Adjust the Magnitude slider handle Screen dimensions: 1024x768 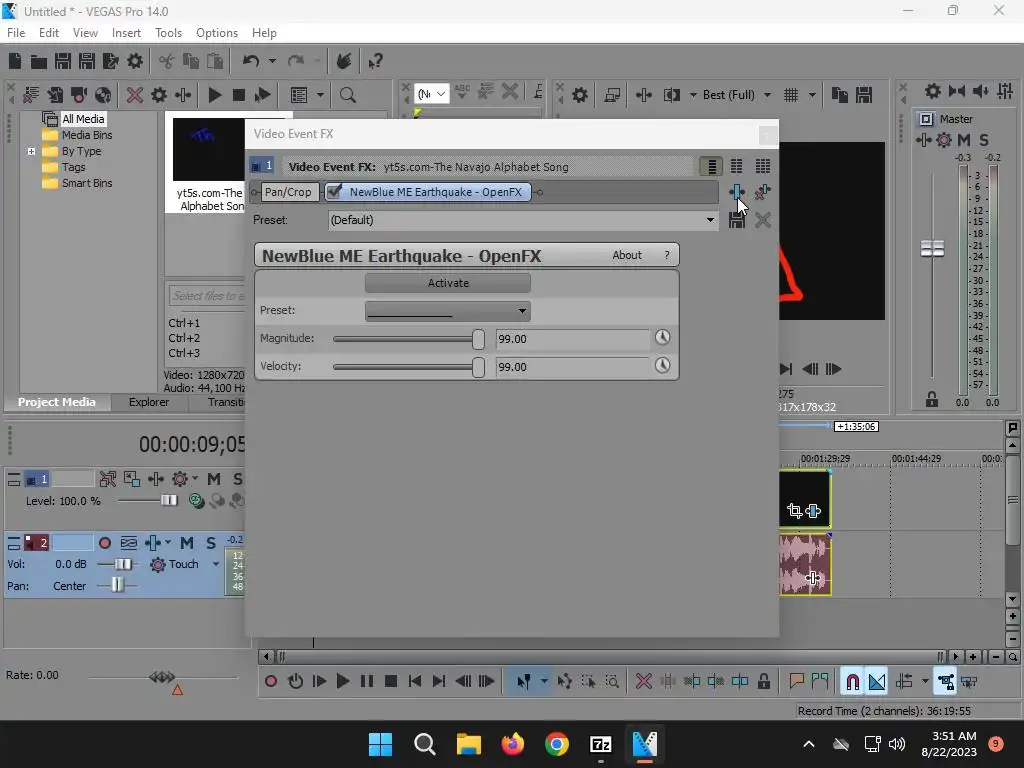pyautogui.click(x=479, y=339)
